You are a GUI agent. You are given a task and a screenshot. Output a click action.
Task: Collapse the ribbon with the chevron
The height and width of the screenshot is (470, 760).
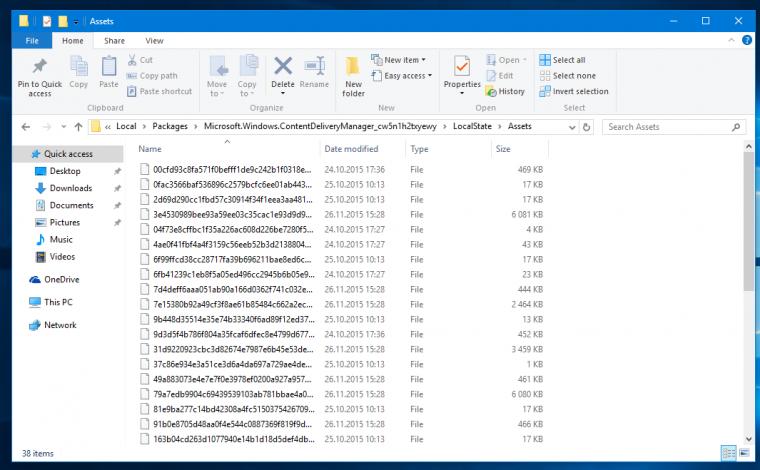(x=731, y=40)
